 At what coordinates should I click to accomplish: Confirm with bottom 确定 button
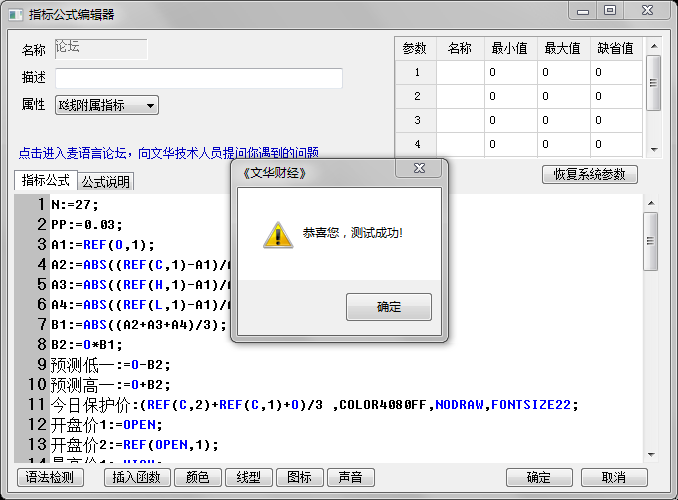pyautogui.click(x=539, y=478)
